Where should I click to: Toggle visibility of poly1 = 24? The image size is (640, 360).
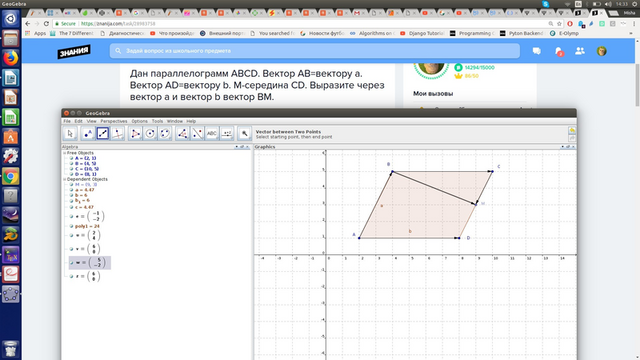71,226
